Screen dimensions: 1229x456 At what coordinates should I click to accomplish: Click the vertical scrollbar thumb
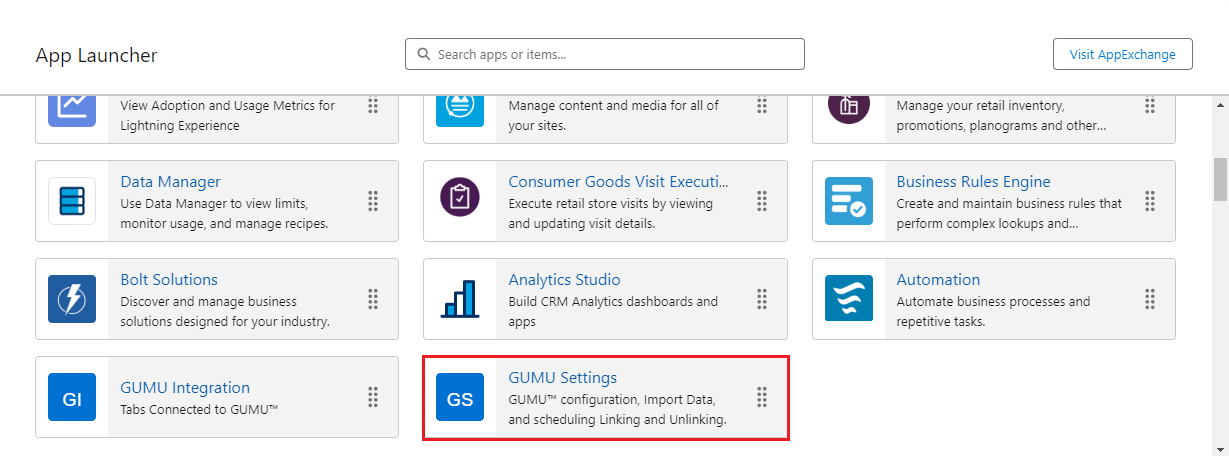(1220, 179)
